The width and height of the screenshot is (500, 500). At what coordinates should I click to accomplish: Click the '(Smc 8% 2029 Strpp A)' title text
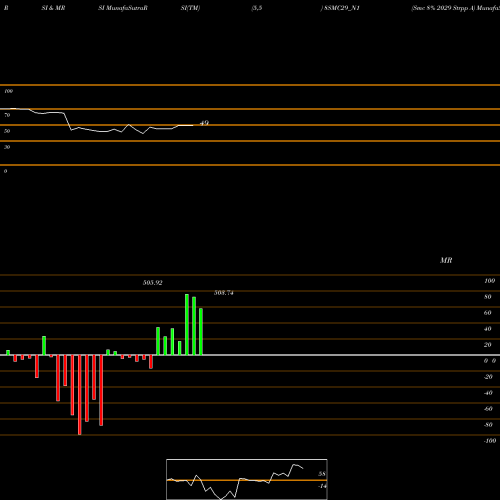pyautogui.click(x=443, y=8)
